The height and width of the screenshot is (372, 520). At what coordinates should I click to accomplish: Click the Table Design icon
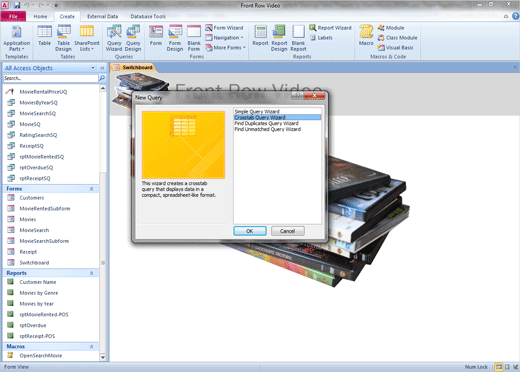pos(63,39)
